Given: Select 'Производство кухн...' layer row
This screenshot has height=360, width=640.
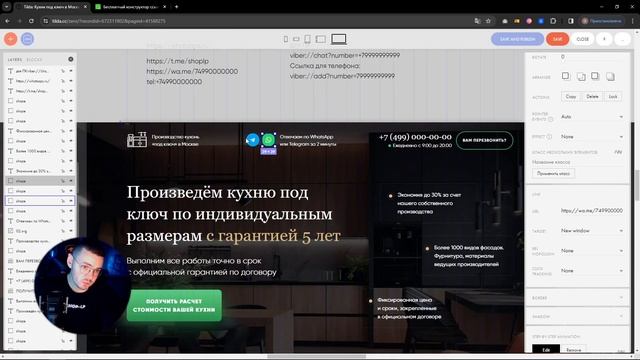Looking at the screenshot, I should point(40,241).
